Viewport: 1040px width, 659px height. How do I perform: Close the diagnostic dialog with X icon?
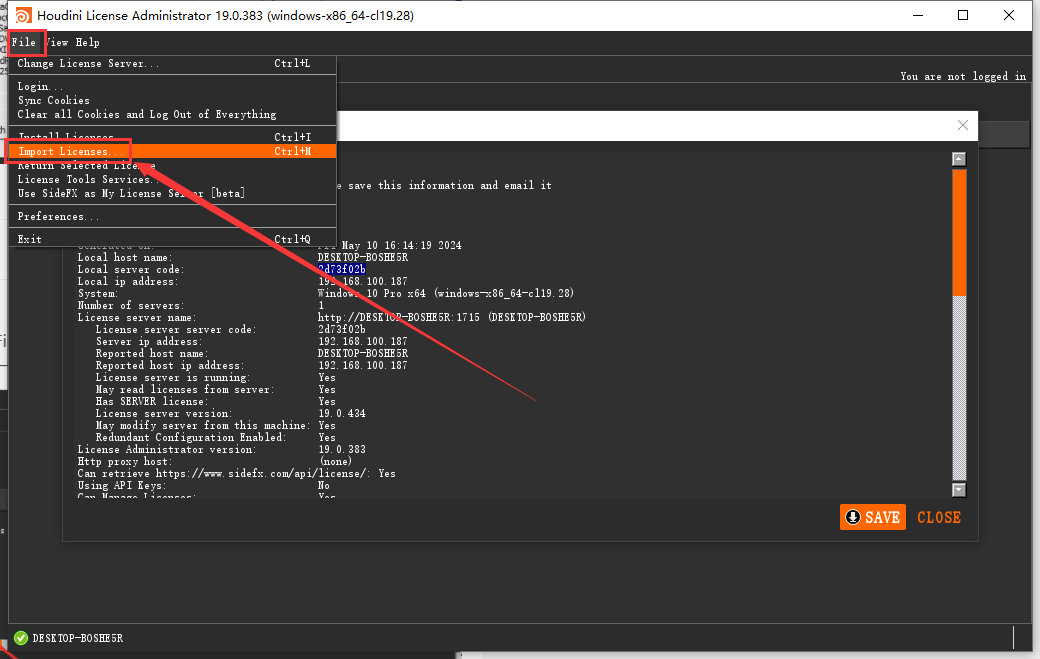click(962, 125)
